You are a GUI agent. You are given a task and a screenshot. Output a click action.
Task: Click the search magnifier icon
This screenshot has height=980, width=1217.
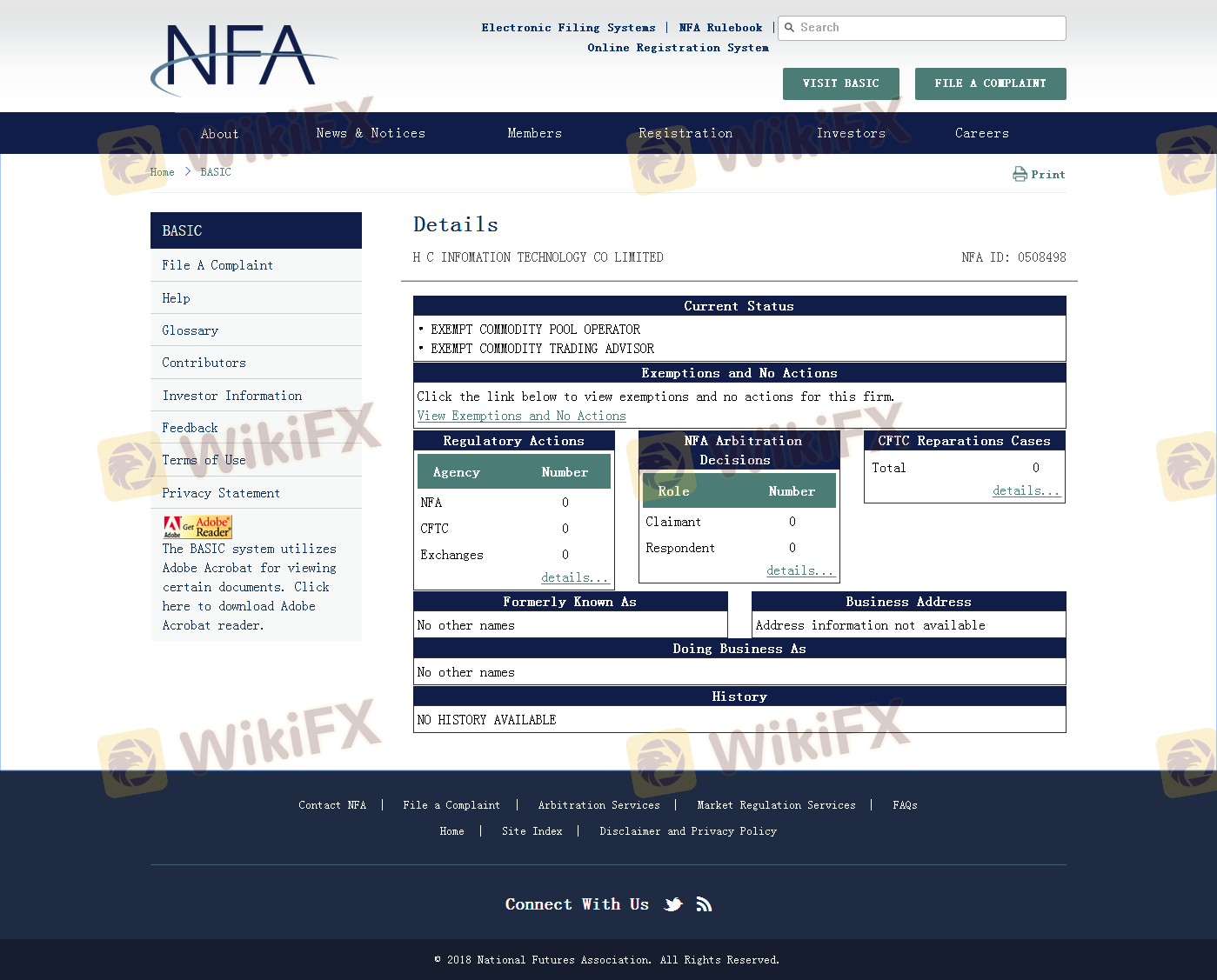(790, 28)
